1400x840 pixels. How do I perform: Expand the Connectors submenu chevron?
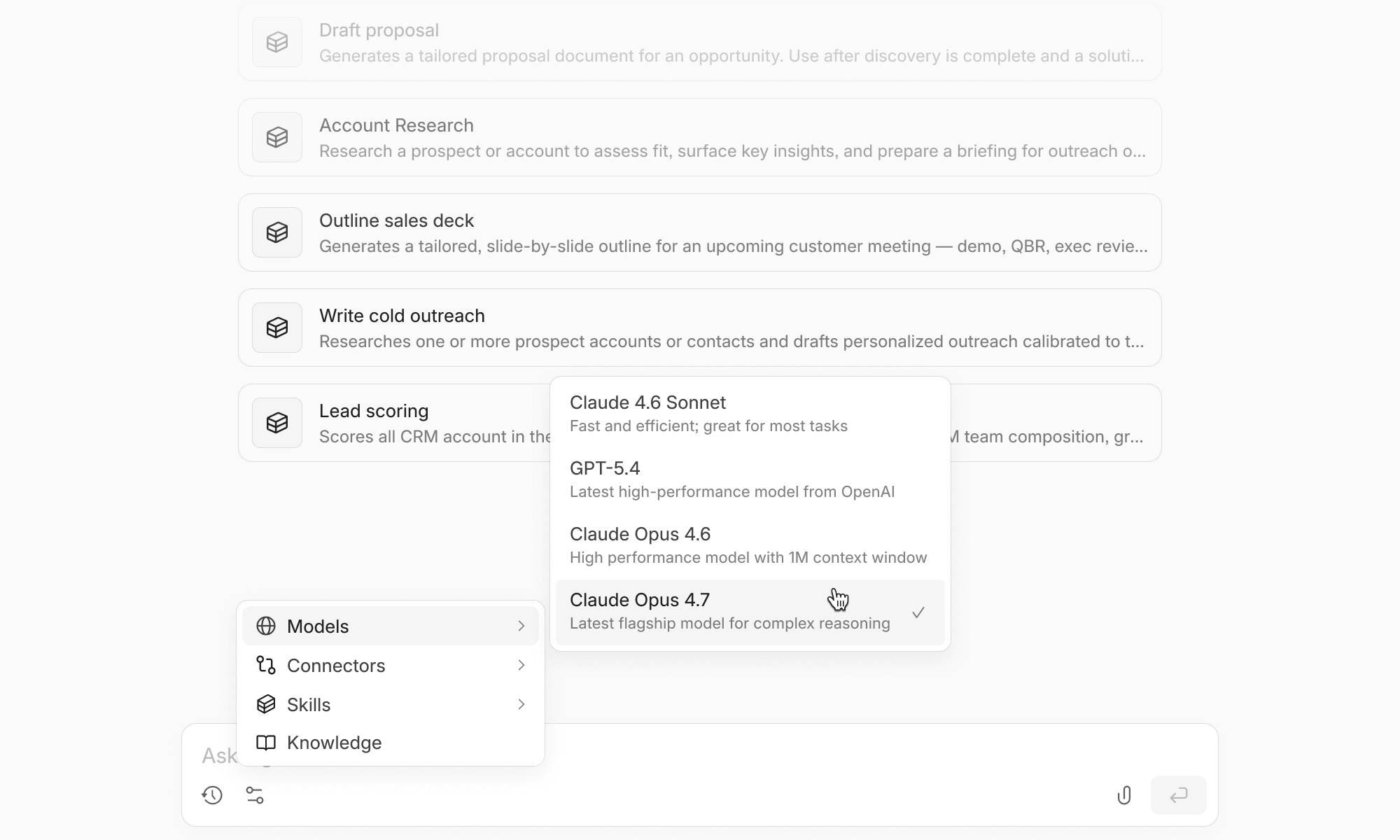521,666
